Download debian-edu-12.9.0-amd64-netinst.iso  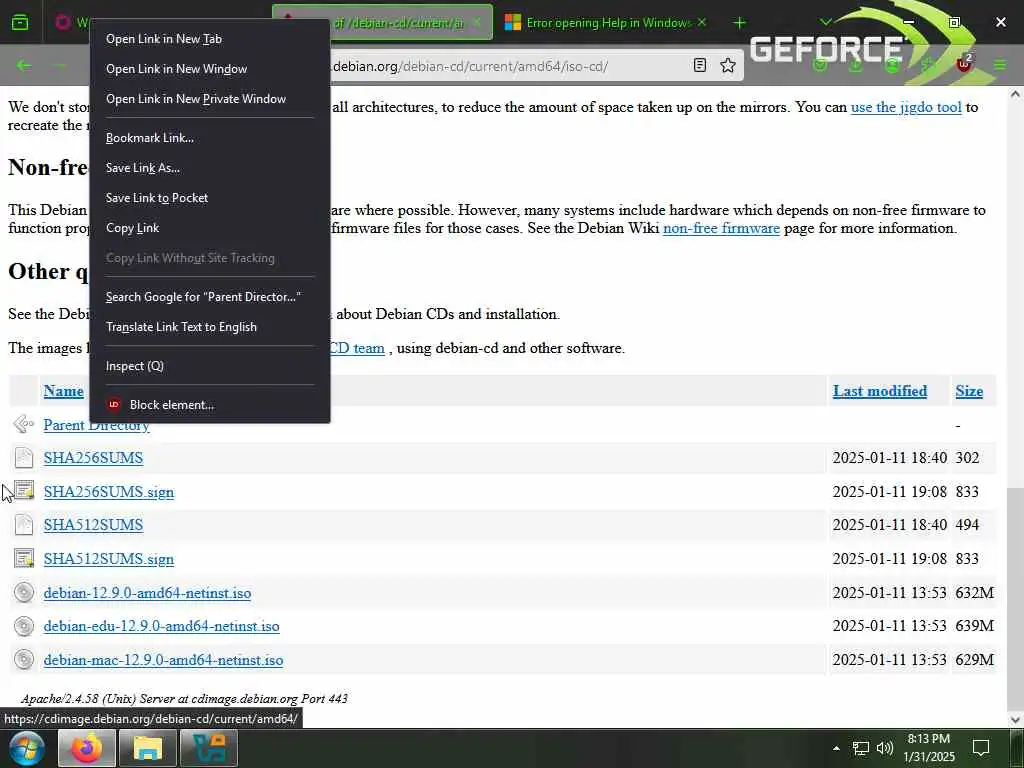click(x=161, y=626)
